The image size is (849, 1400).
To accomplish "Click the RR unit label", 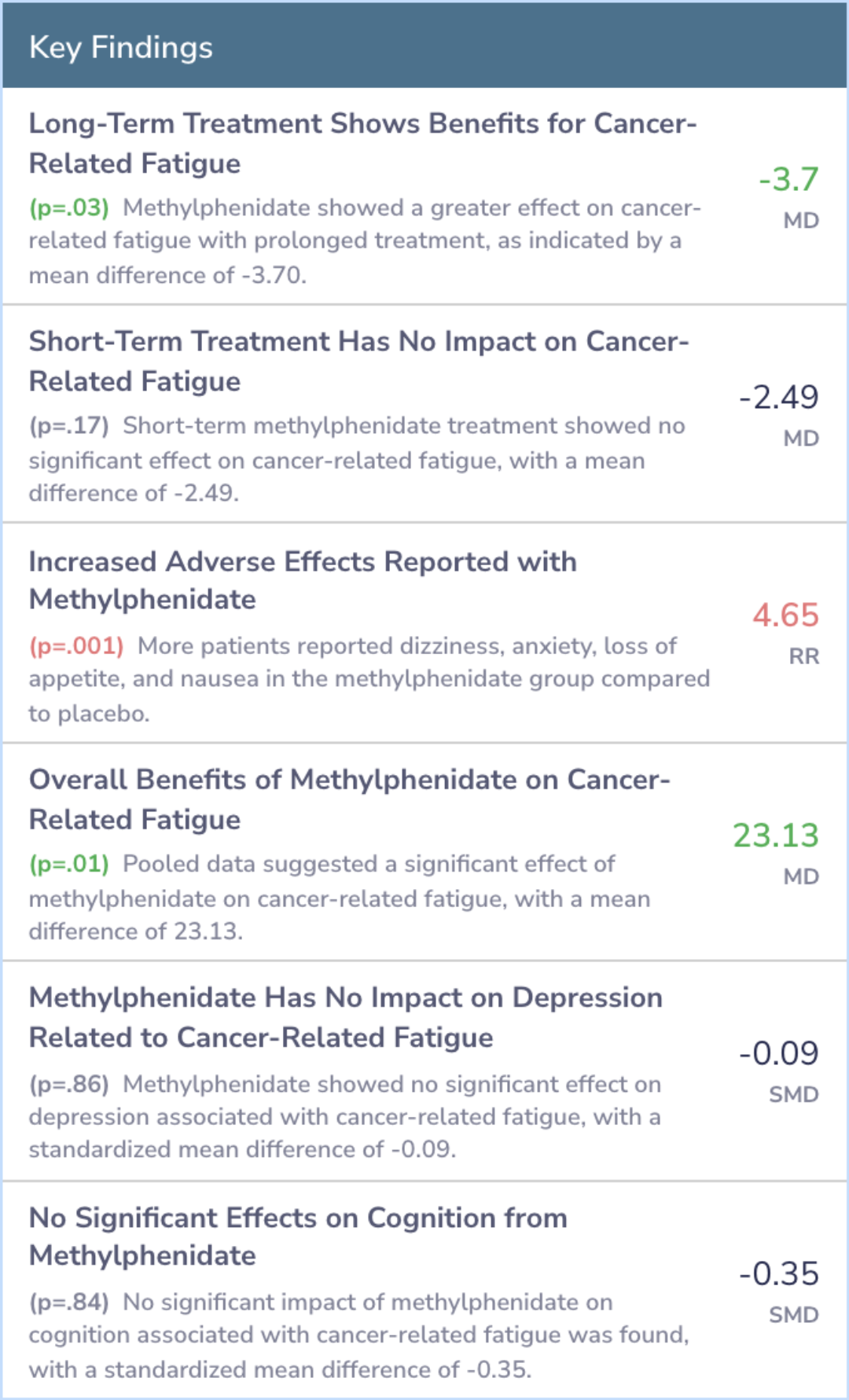I will [803, 656].
